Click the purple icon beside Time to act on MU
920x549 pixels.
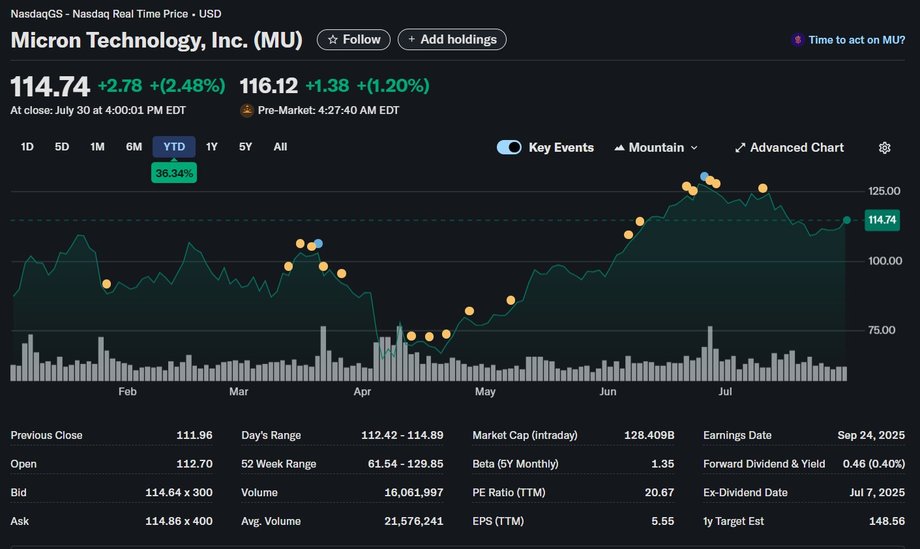[797, 40]
